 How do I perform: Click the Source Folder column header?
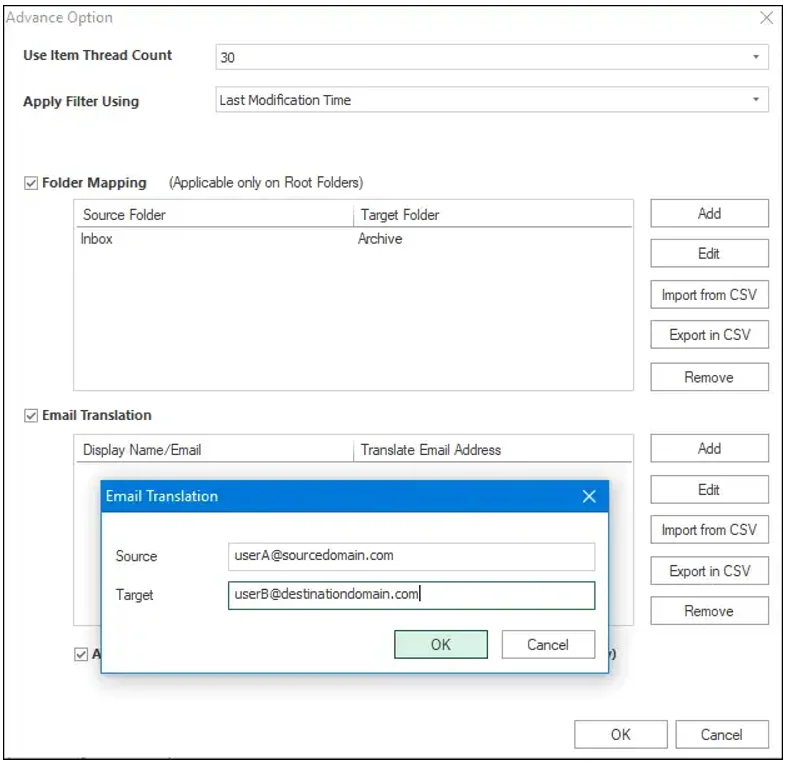pyautogui.click(x=214, y=215)
